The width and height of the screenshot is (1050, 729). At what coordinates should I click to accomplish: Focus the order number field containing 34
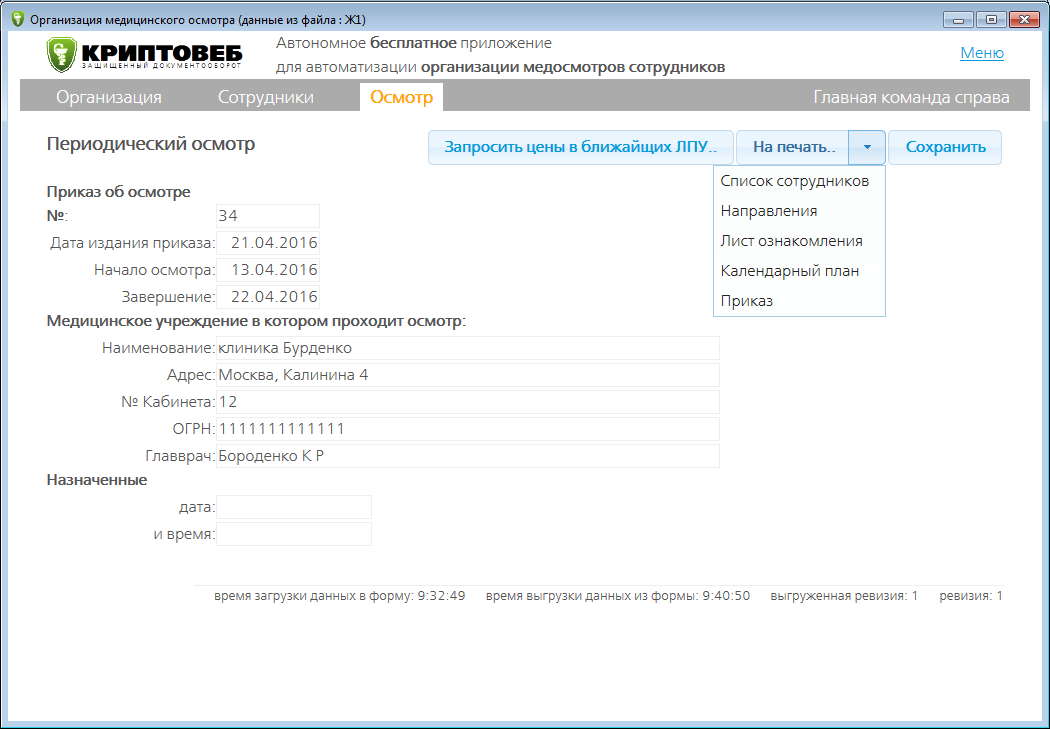coord(267,216)
